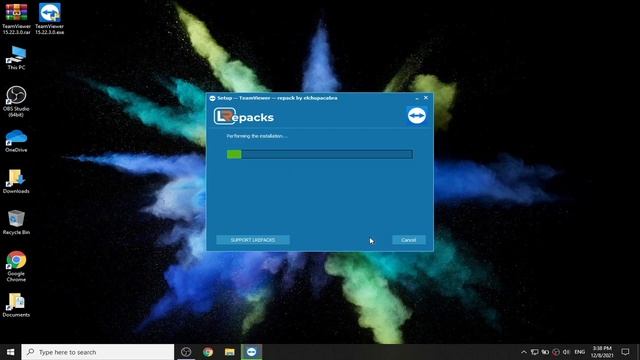Open OneDrive desktop shortcut
The image size is (640, 360).
tap(16, 141)
